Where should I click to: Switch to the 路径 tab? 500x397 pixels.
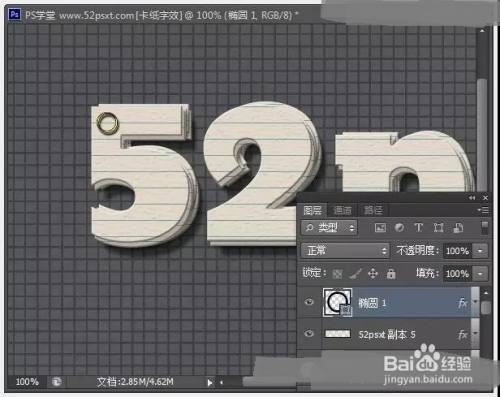click(x=373, y=210)
